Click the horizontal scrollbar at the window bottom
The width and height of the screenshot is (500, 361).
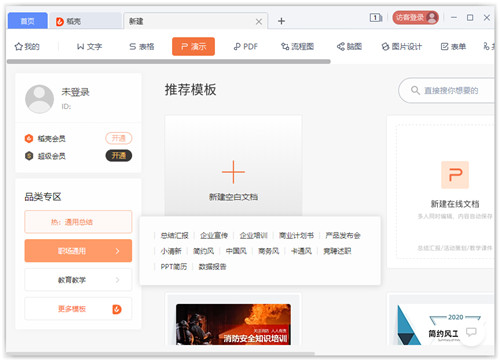[x=161, y=353]
